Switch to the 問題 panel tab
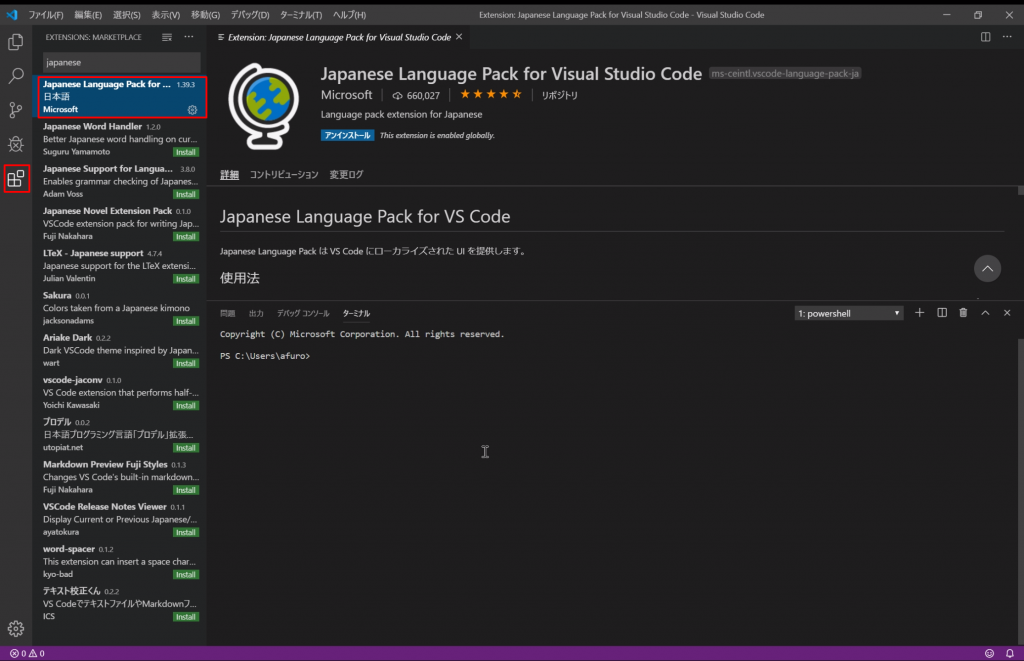1024x661 pixels. coord(227,314)
